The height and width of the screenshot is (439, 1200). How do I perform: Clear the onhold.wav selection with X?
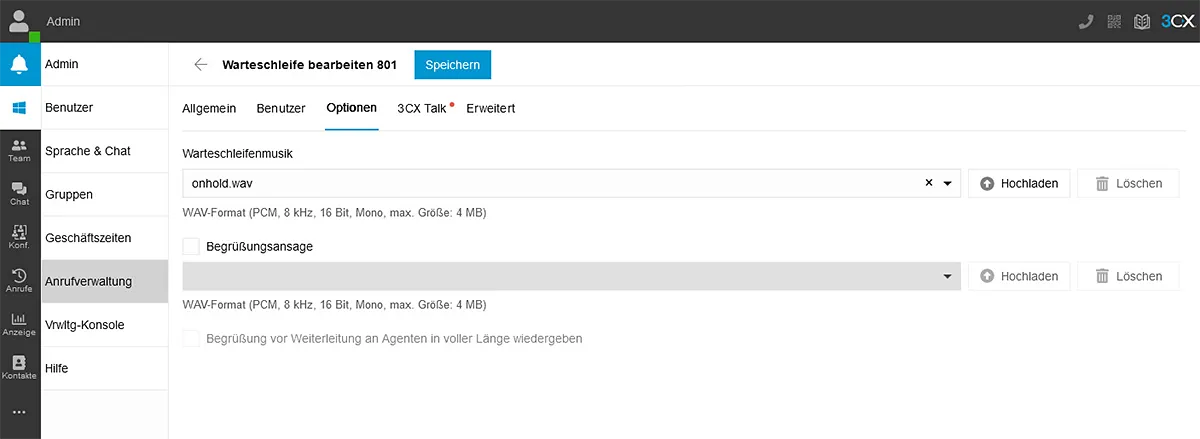point(929,183)
